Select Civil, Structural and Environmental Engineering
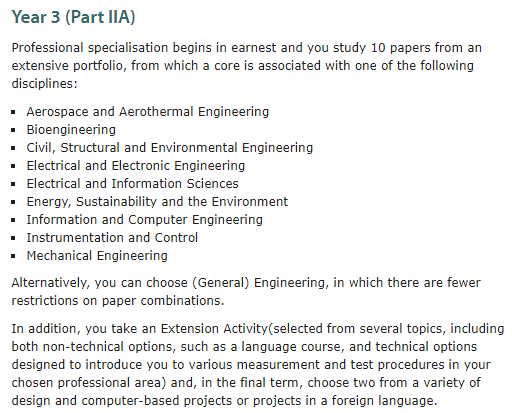 (x=170, y=148)
